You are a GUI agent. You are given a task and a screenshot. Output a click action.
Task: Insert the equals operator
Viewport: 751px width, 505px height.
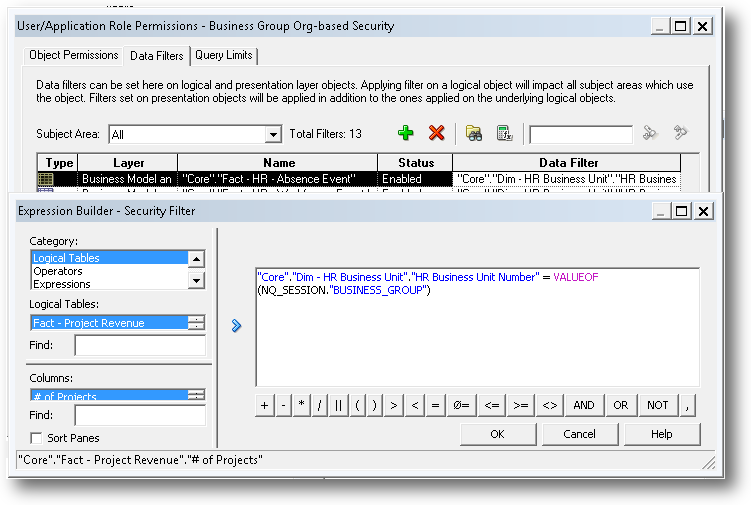tap(435, 405)
